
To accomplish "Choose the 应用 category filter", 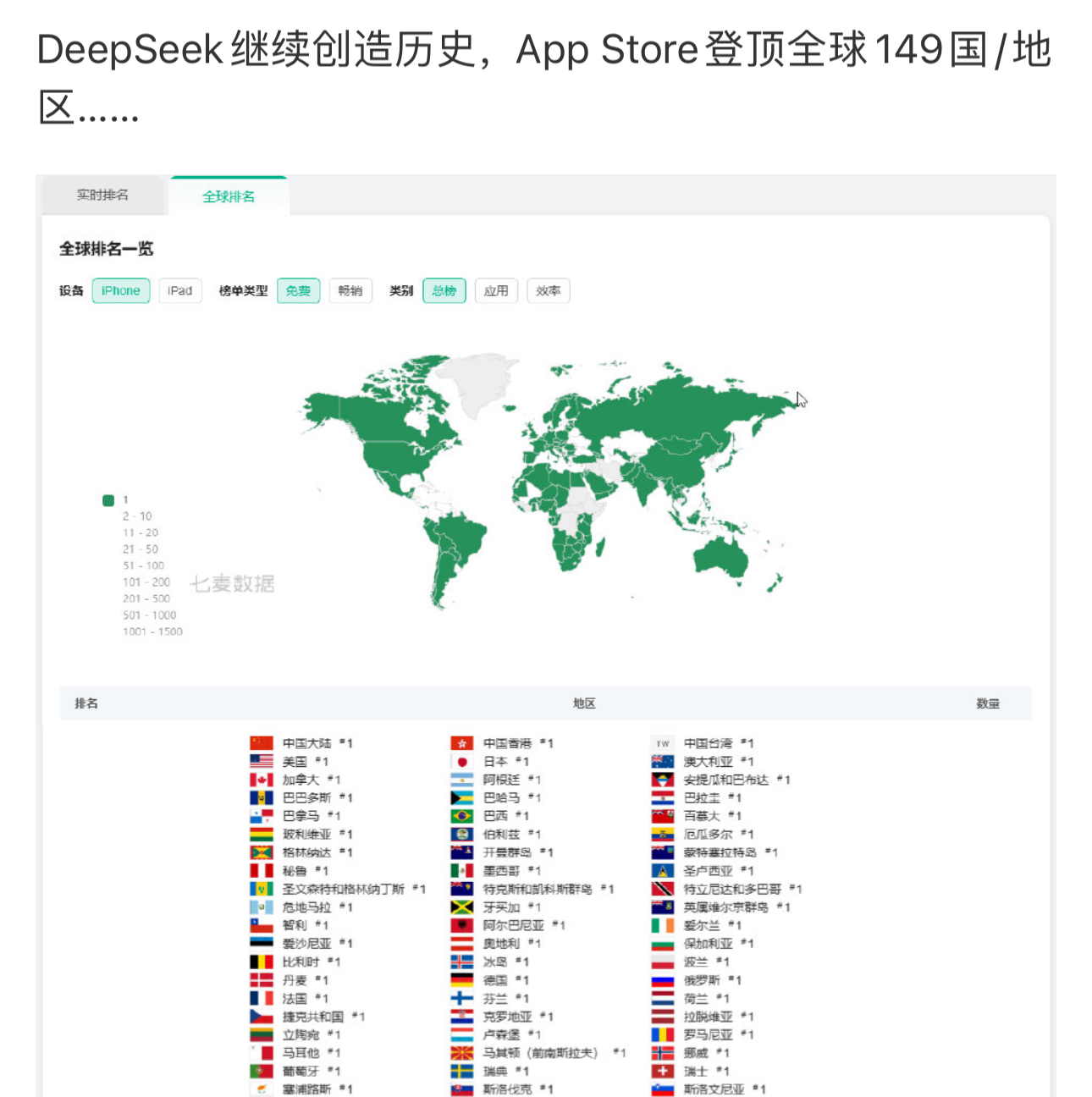I will coord(496,290).
